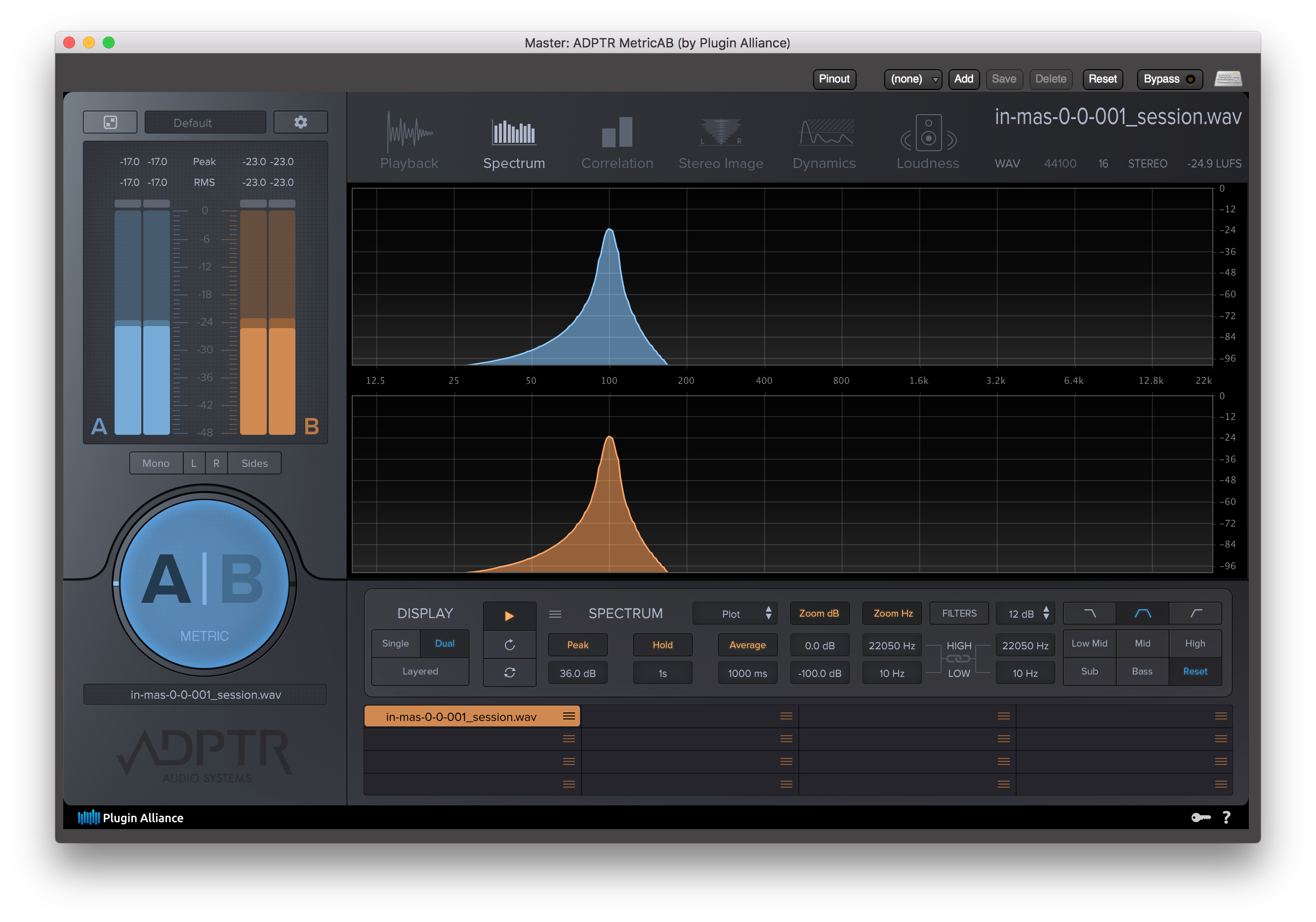Screen dimensions: 1316x922
Task: Toggle Mono monitoring
Action: [156, 462]
